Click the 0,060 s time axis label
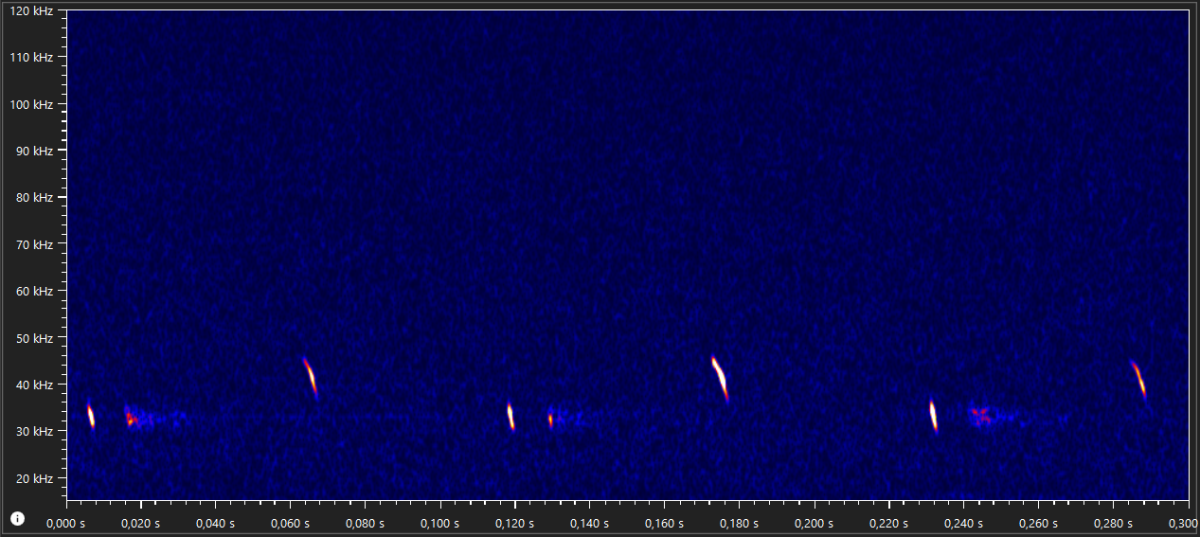This screenshot has height=537, width=1200. tap(291, 523)
